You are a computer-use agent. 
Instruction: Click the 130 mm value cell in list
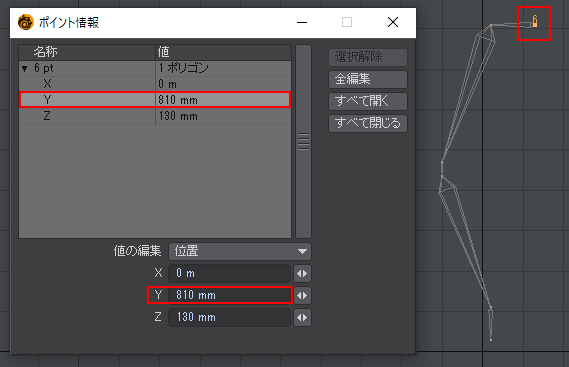224,116
